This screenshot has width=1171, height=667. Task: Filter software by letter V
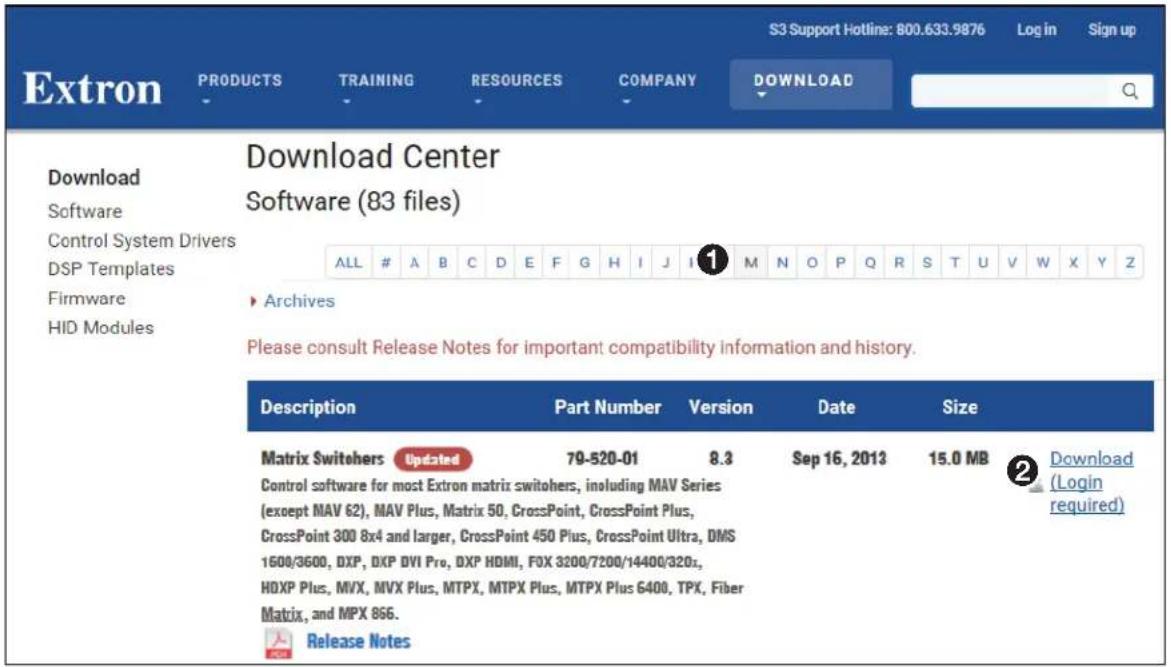tap(1012, 263)
